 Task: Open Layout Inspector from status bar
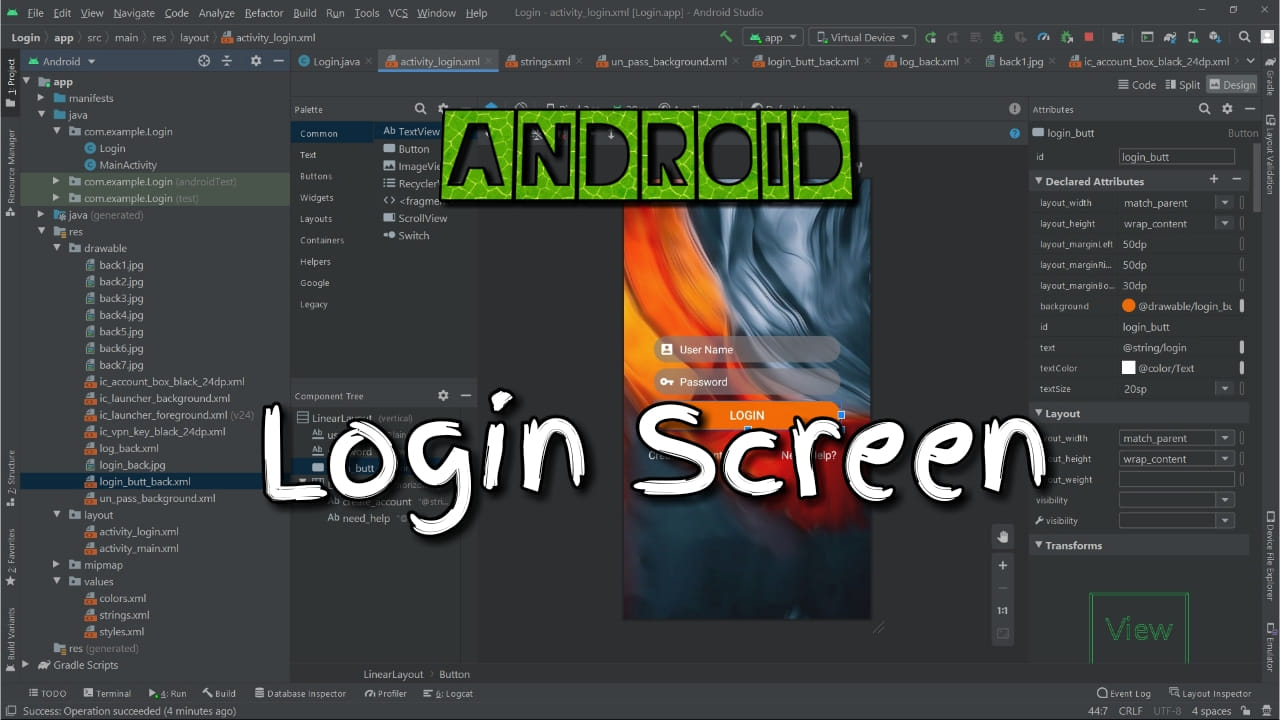click(x=1209, y=693)
